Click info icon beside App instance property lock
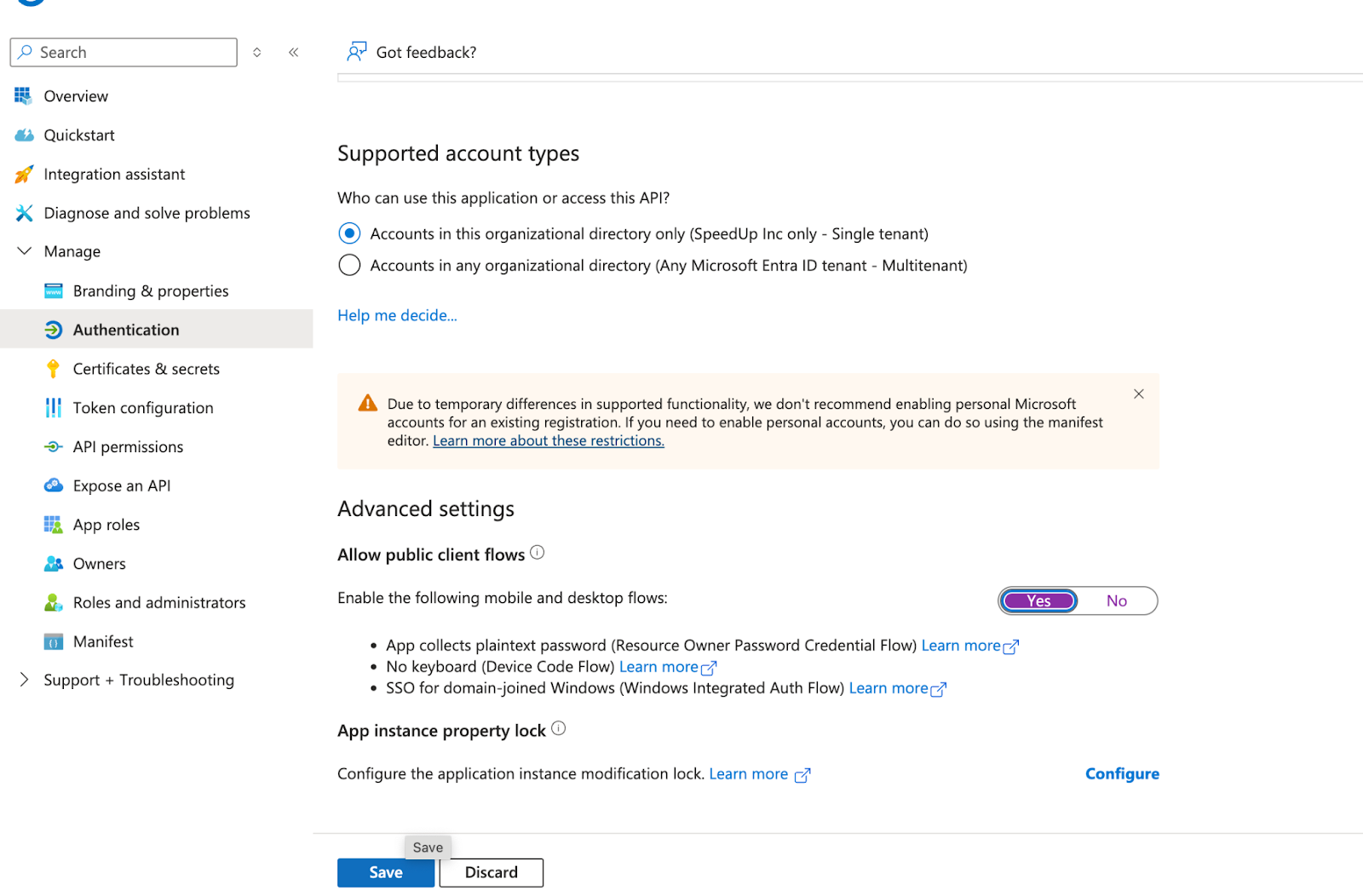Image resolution: width=1363 pixels, height=896 pixels. [558, 729]
